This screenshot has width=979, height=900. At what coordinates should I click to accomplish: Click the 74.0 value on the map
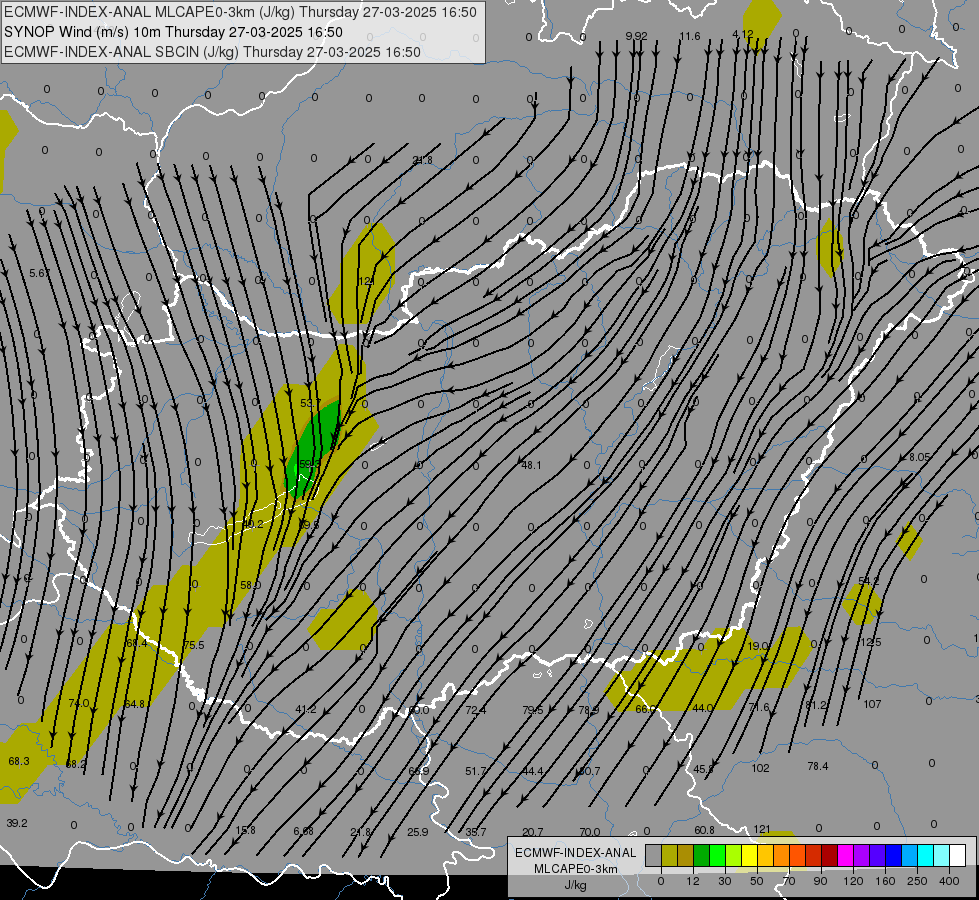point(79,703)
